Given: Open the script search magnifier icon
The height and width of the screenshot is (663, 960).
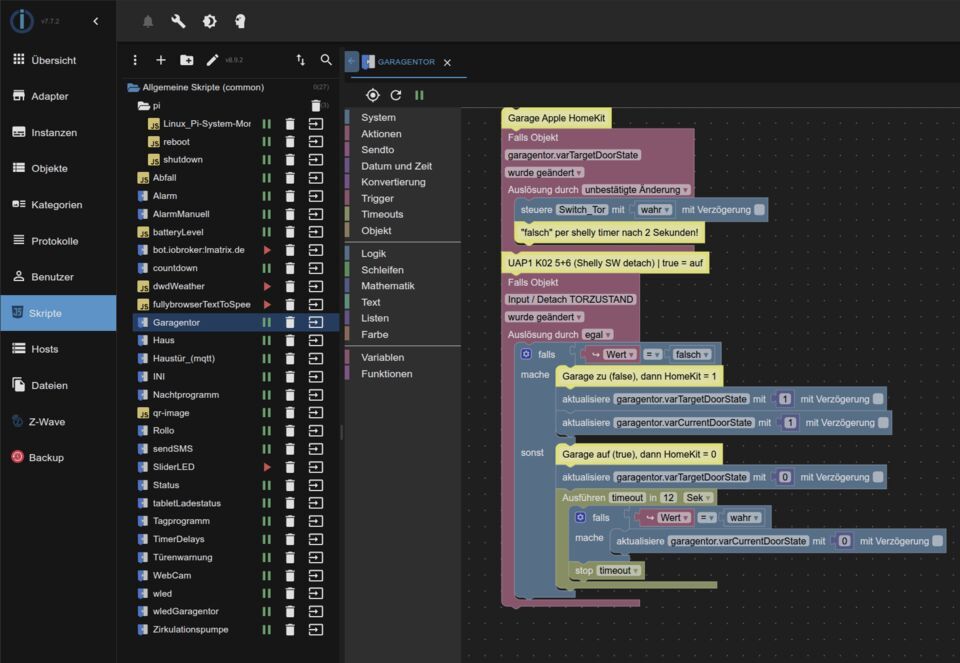Looking at the screenshot, I should pos(326,60).
